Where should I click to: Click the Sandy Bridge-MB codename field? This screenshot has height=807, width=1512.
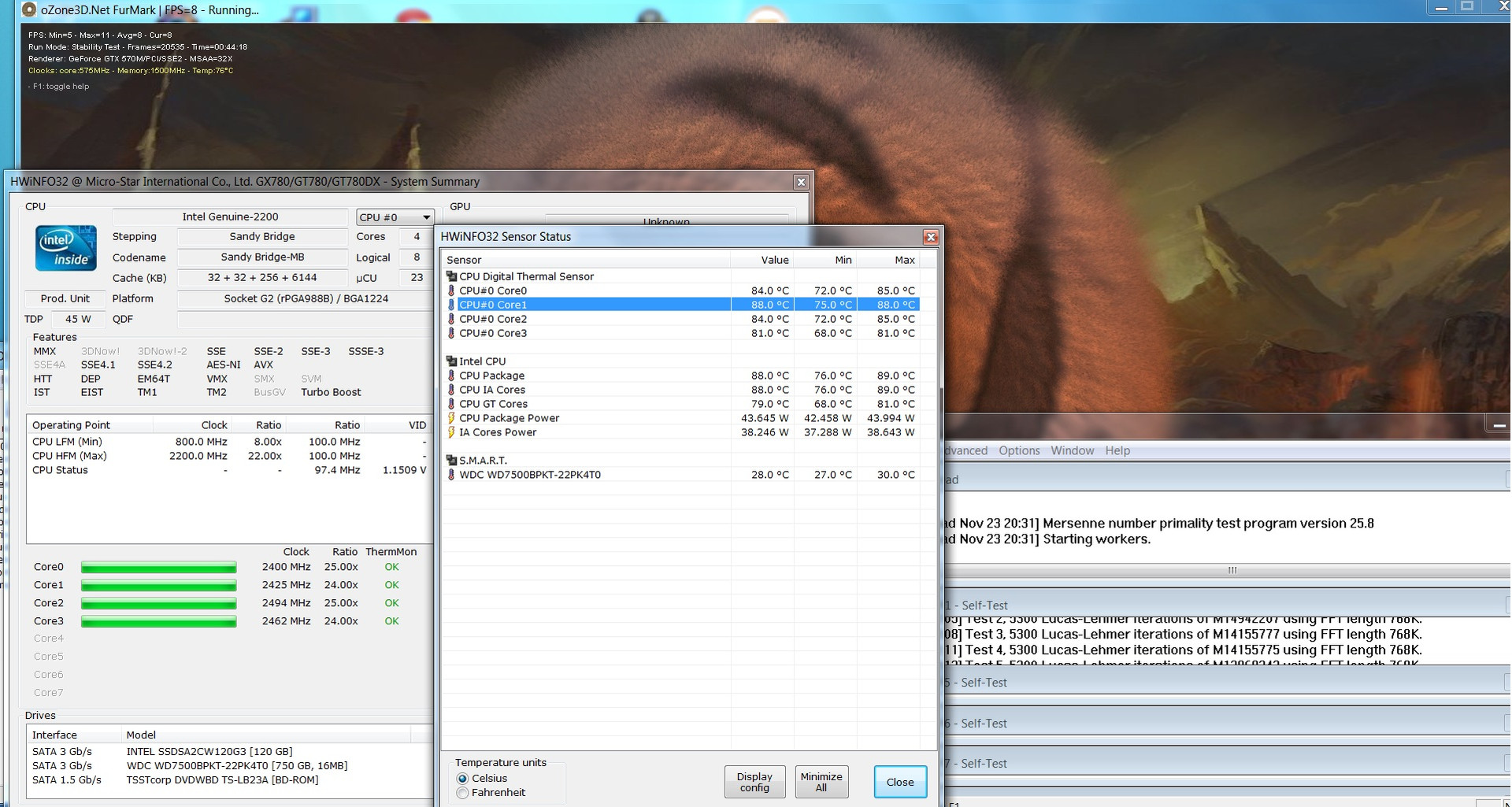coord(262,257)
